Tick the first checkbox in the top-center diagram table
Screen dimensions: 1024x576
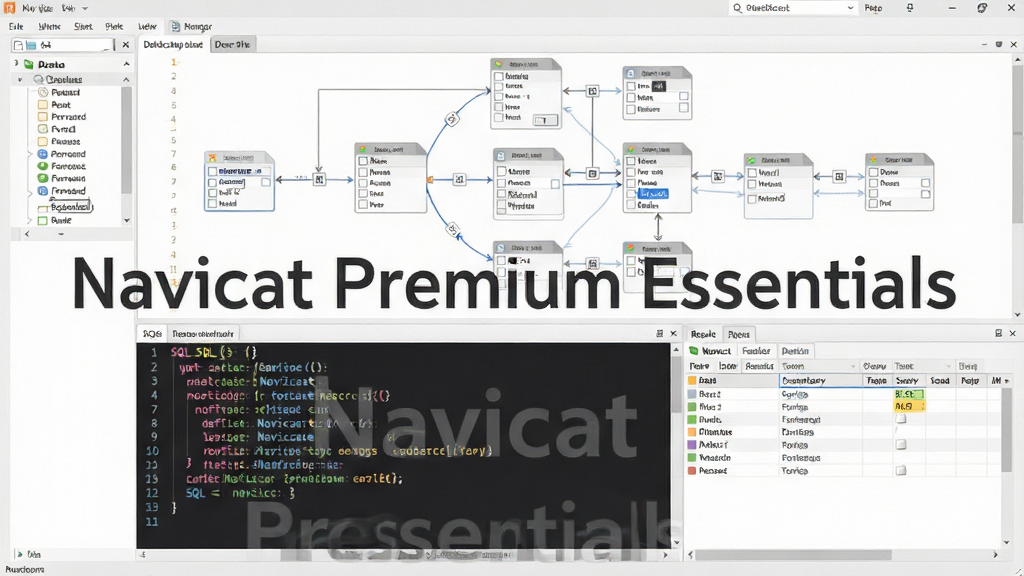499,76
